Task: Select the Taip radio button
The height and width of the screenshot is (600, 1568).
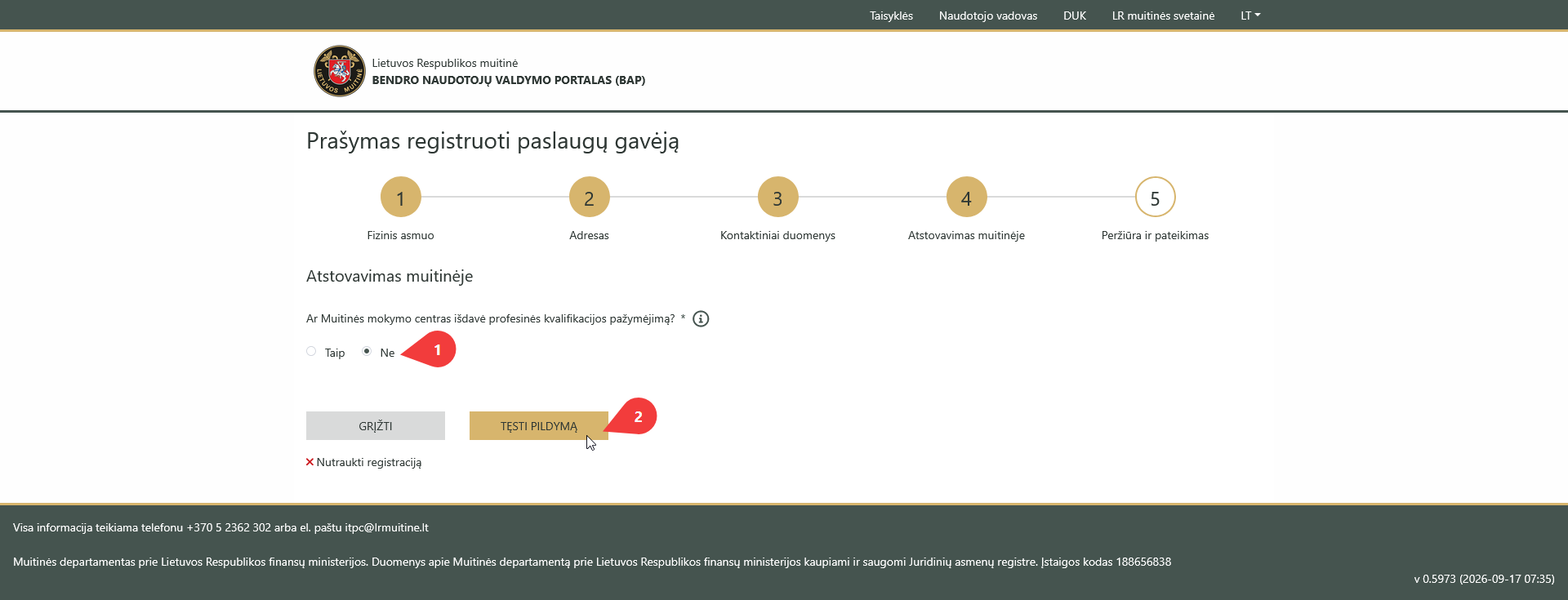Action: (311, 351)
